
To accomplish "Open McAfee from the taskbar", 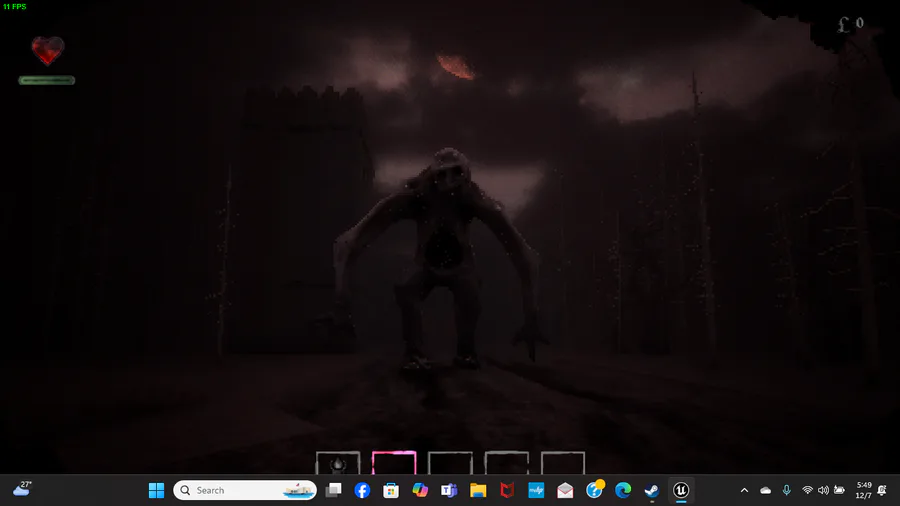I will pyautogui.click(x=507, y=491).
